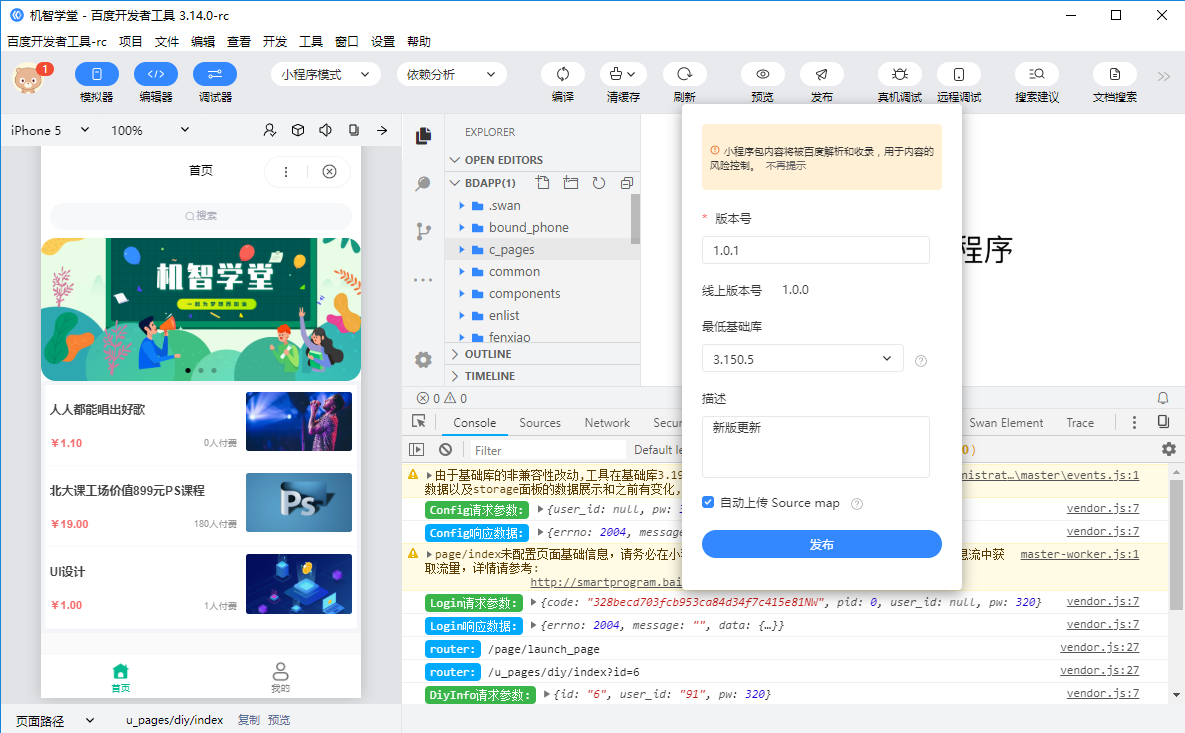Screen dimensions: 1185x733
Task: Toggle 自动上传 Source map checkbox
Action: pos(708,502)
